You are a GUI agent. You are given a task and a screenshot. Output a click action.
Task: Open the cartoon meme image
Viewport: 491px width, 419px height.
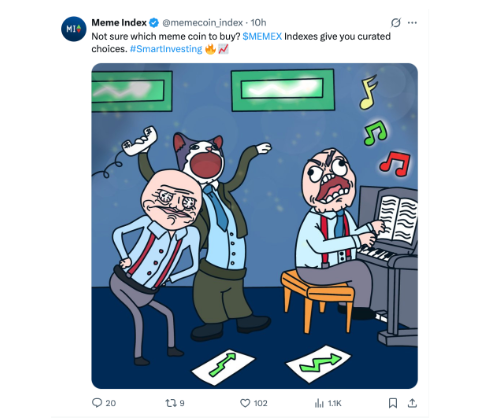tap(255, 226)
